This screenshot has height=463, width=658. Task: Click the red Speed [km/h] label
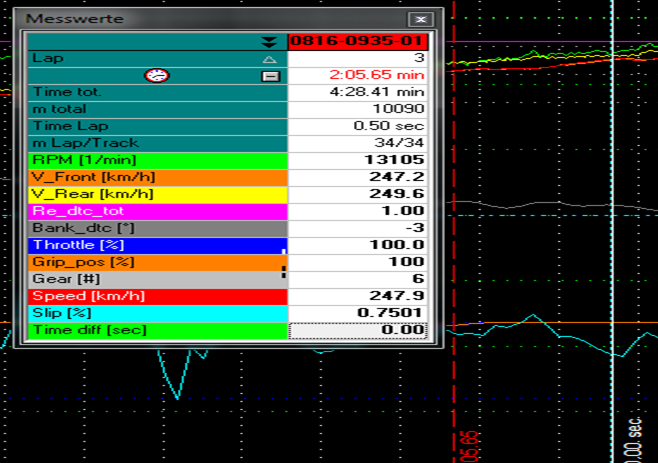point(157,296)
